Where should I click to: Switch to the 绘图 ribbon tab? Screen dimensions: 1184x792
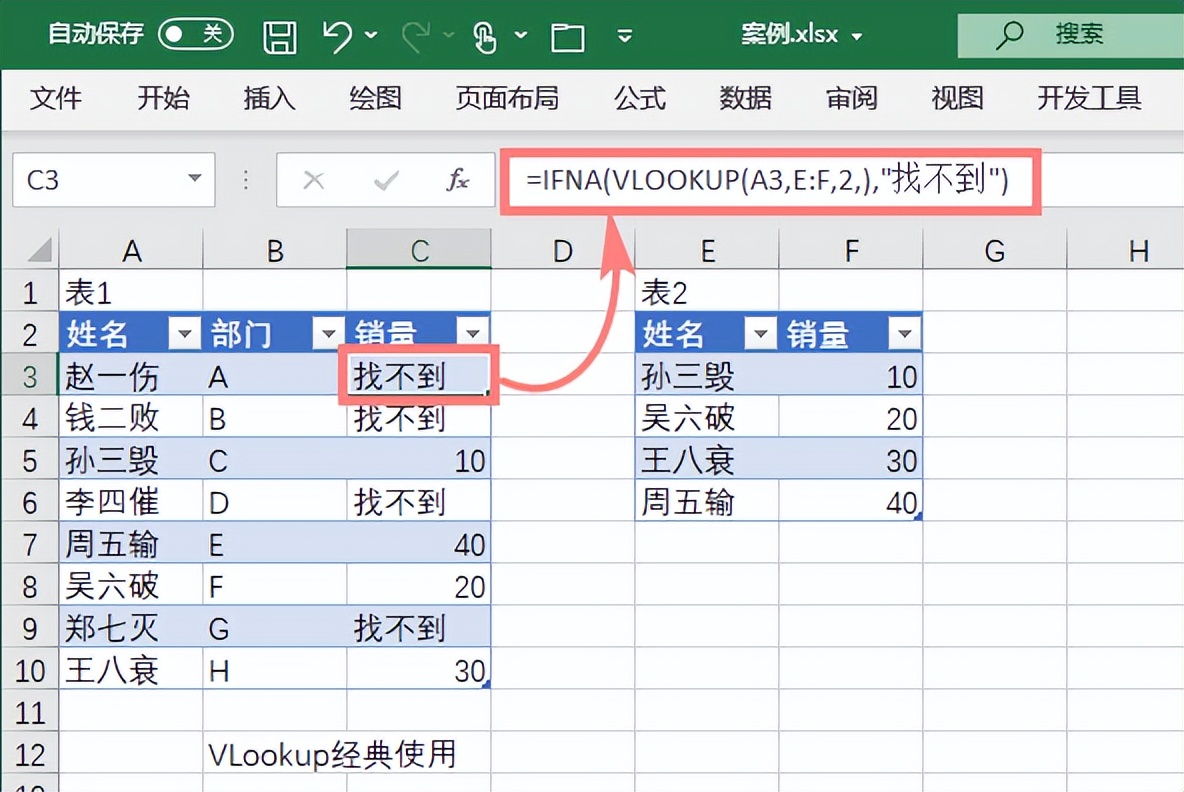375,98
